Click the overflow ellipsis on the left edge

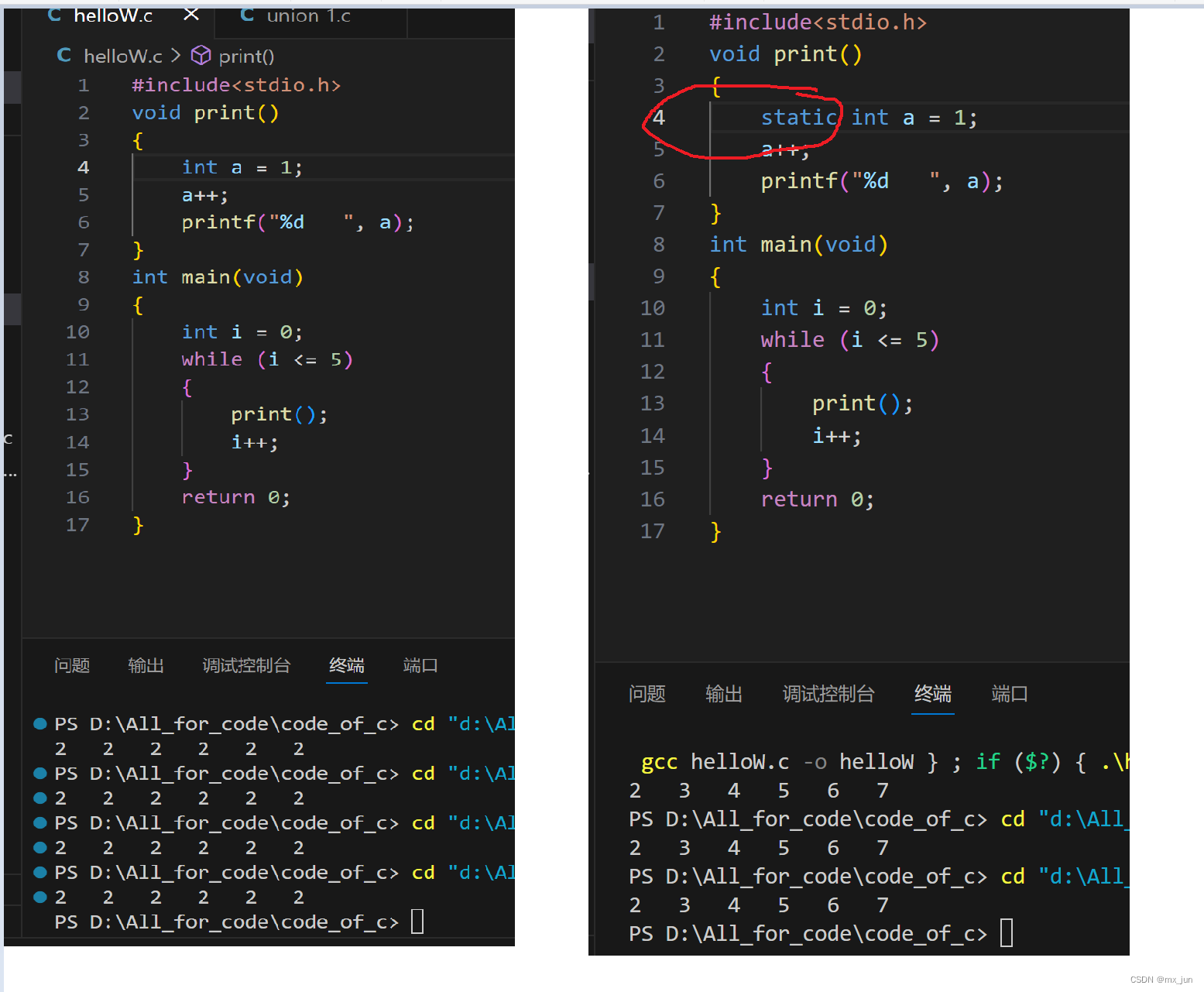[x=11, y=472]
